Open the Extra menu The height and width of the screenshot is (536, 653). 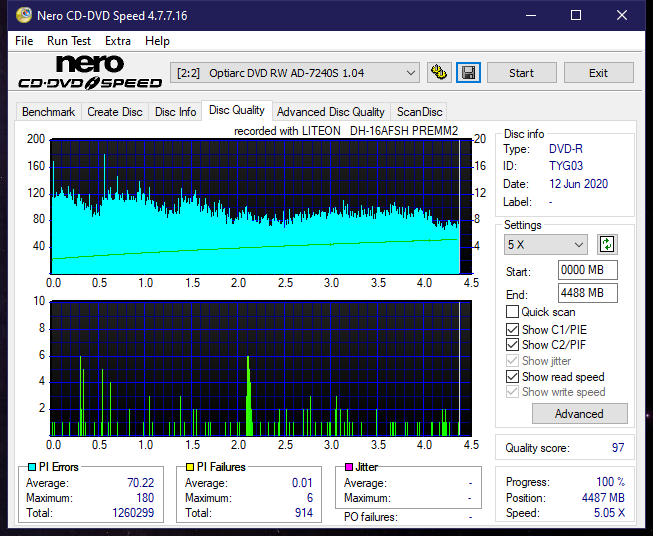coord(118,41)
